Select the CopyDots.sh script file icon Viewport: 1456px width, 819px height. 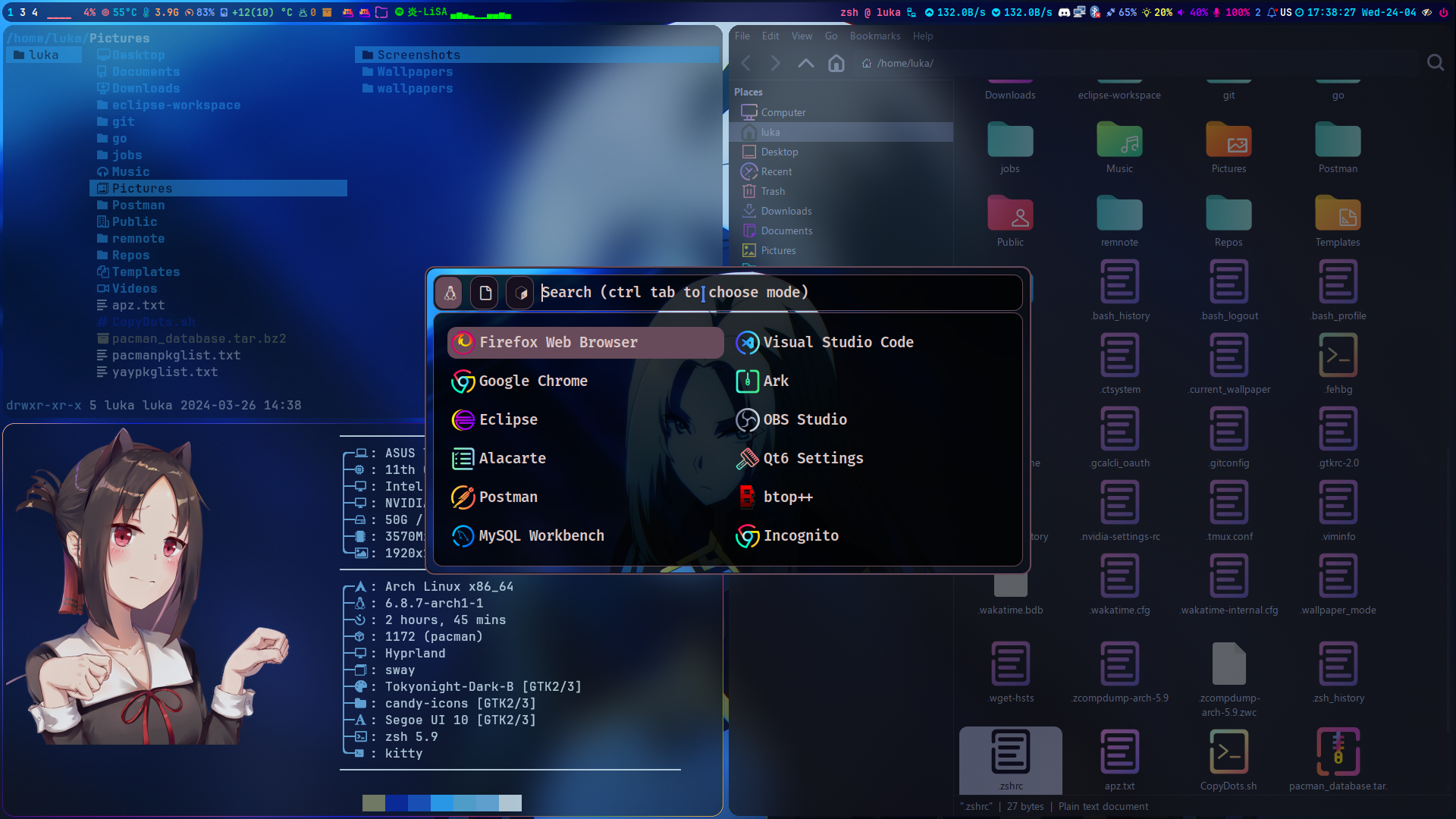1228,752
